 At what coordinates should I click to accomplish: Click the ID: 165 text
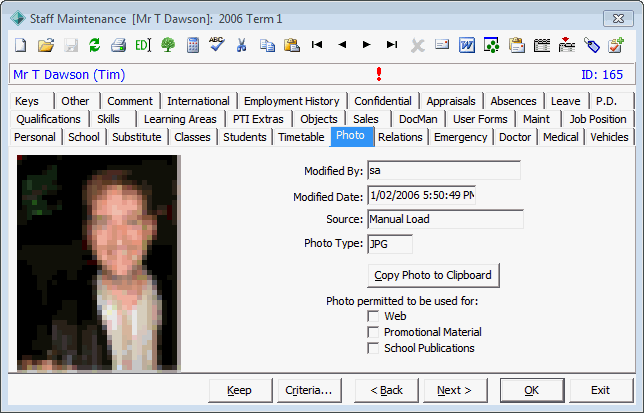click(602, 75)
